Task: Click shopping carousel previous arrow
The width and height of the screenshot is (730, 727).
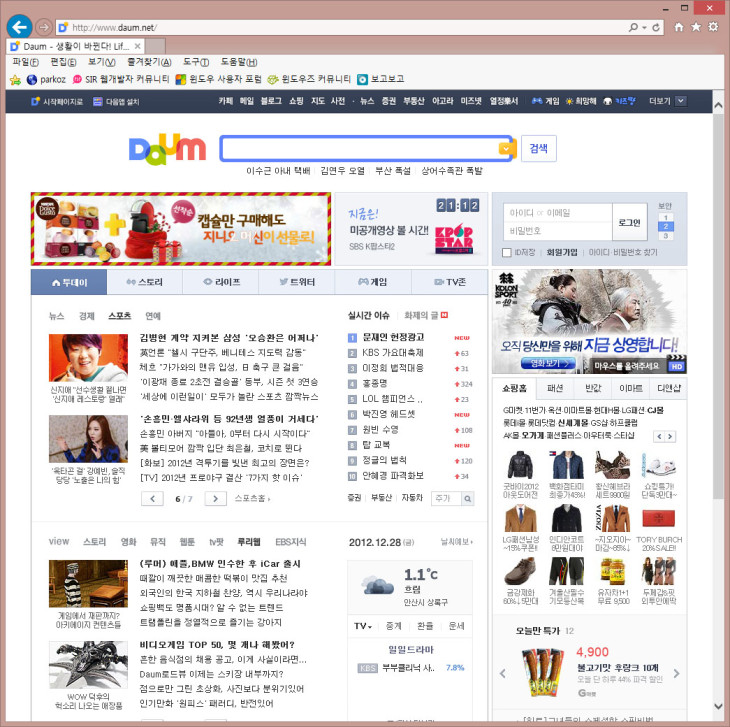Action: (x=659, y=437)
